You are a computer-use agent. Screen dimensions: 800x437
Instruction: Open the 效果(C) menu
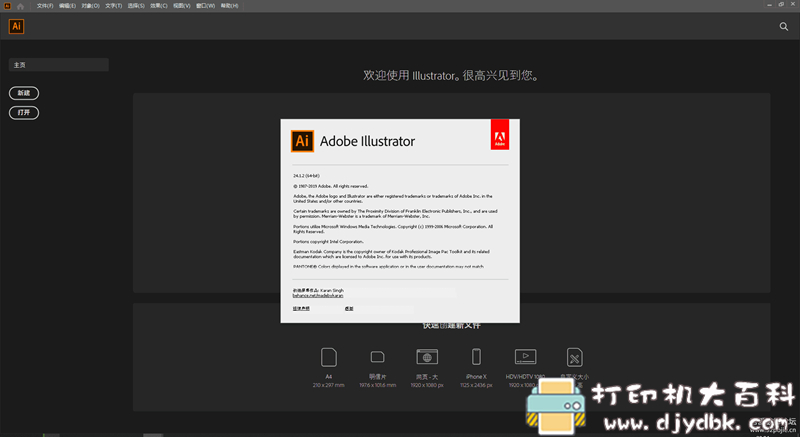159,6
